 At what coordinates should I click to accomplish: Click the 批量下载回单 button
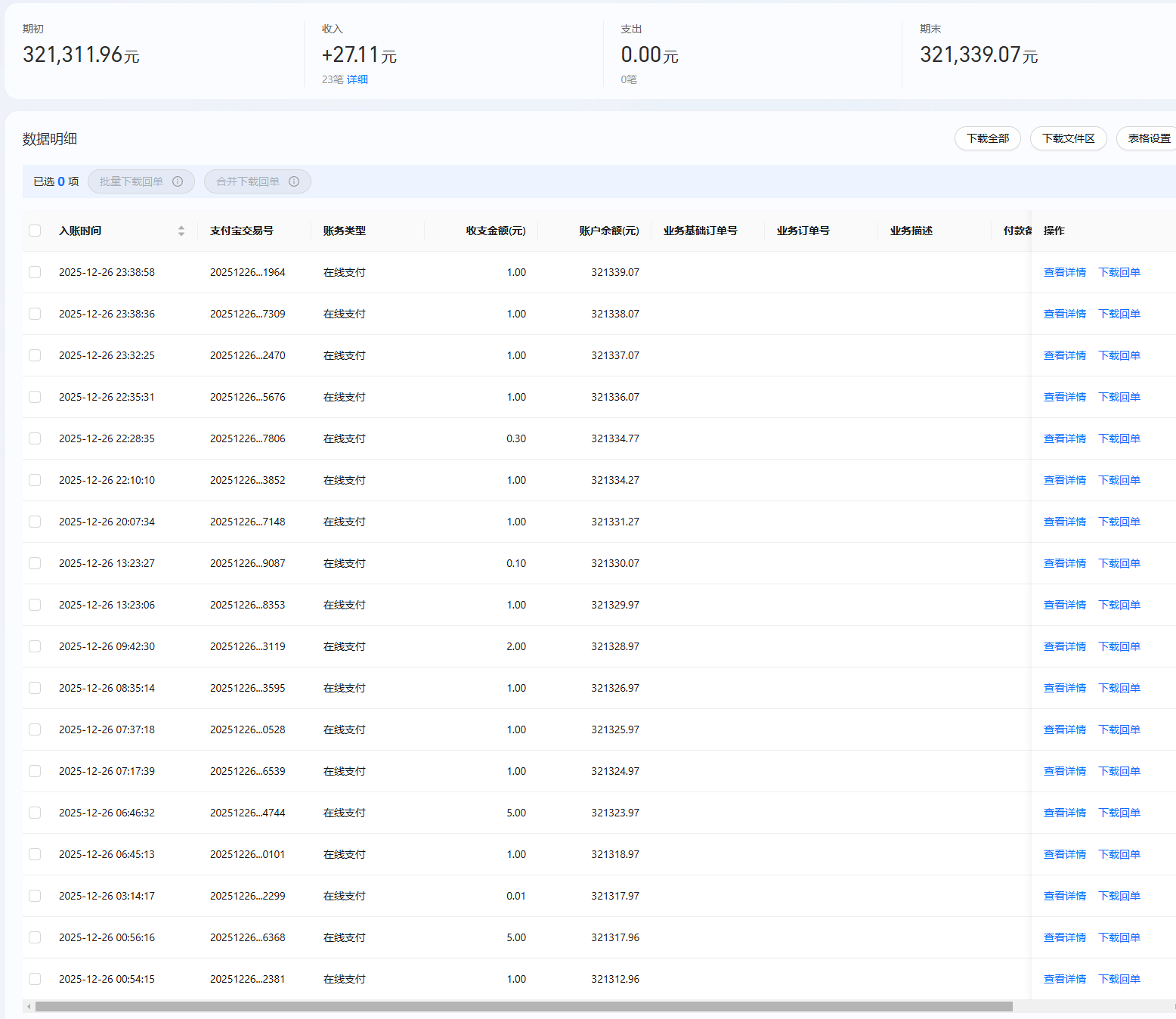point(132,181)
